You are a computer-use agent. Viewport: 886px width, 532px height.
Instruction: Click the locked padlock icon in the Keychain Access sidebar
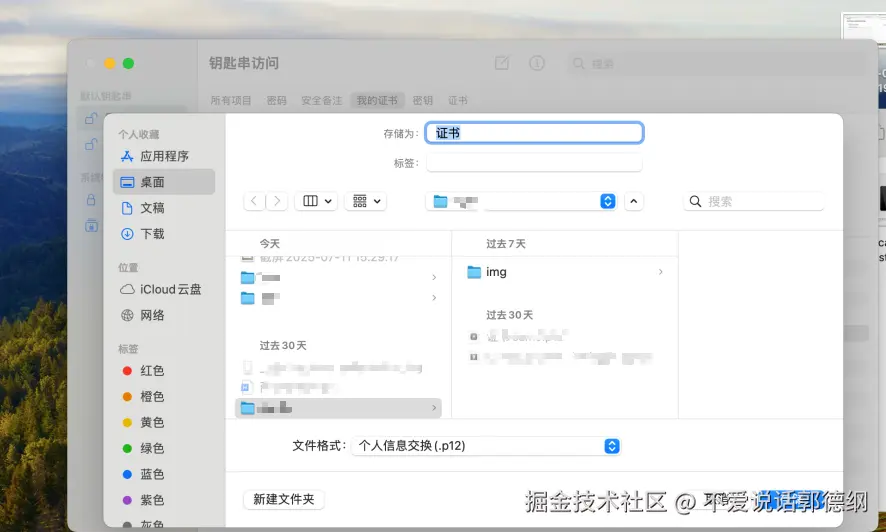pyautogui.click(x=91, y=200)
